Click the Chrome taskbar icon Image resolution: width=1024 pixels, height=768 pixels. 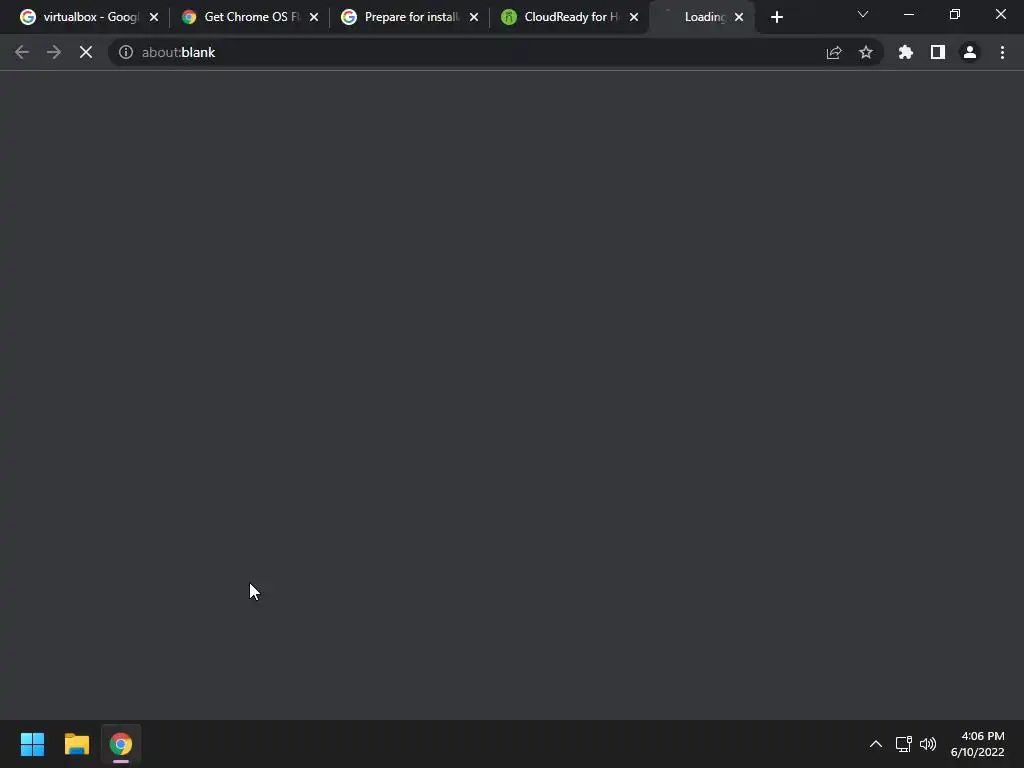tap(121, 744)
